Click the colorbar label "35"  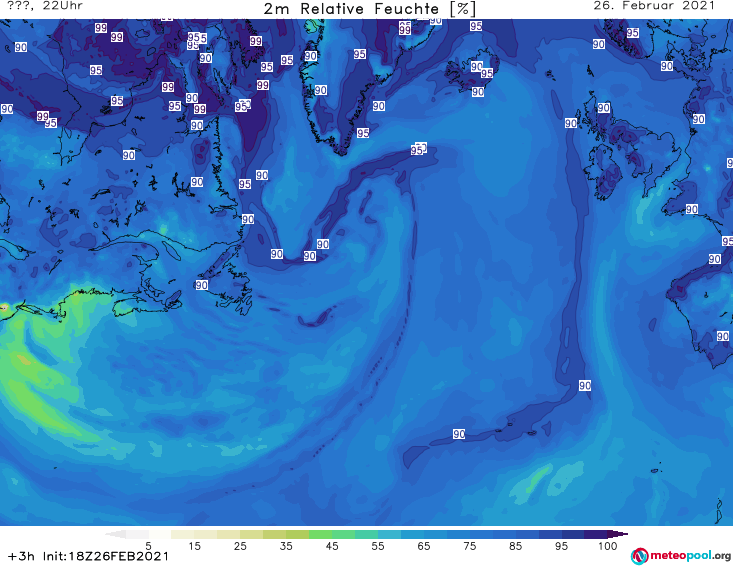(x=286, y=546)
